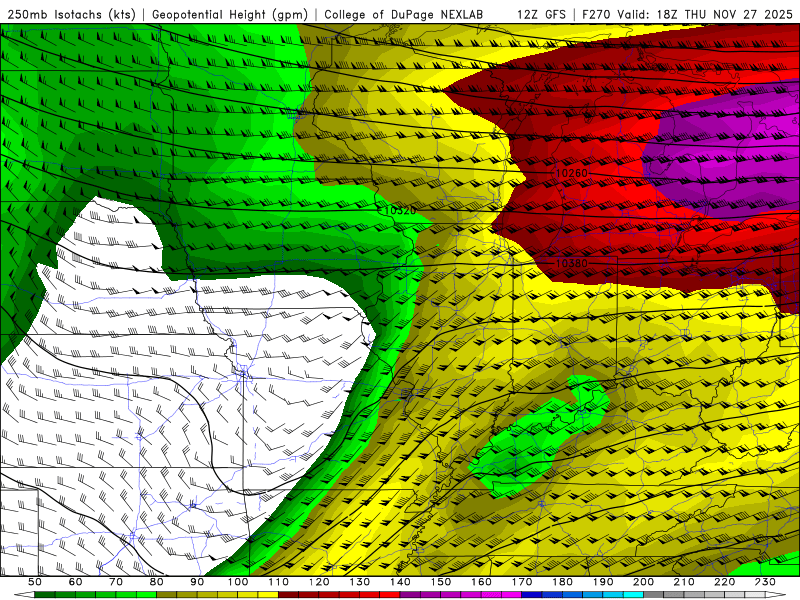This screenshot has height=600, width=800.
Task: Click the 70 label on the color scale
Action: (x=116, y=582)
